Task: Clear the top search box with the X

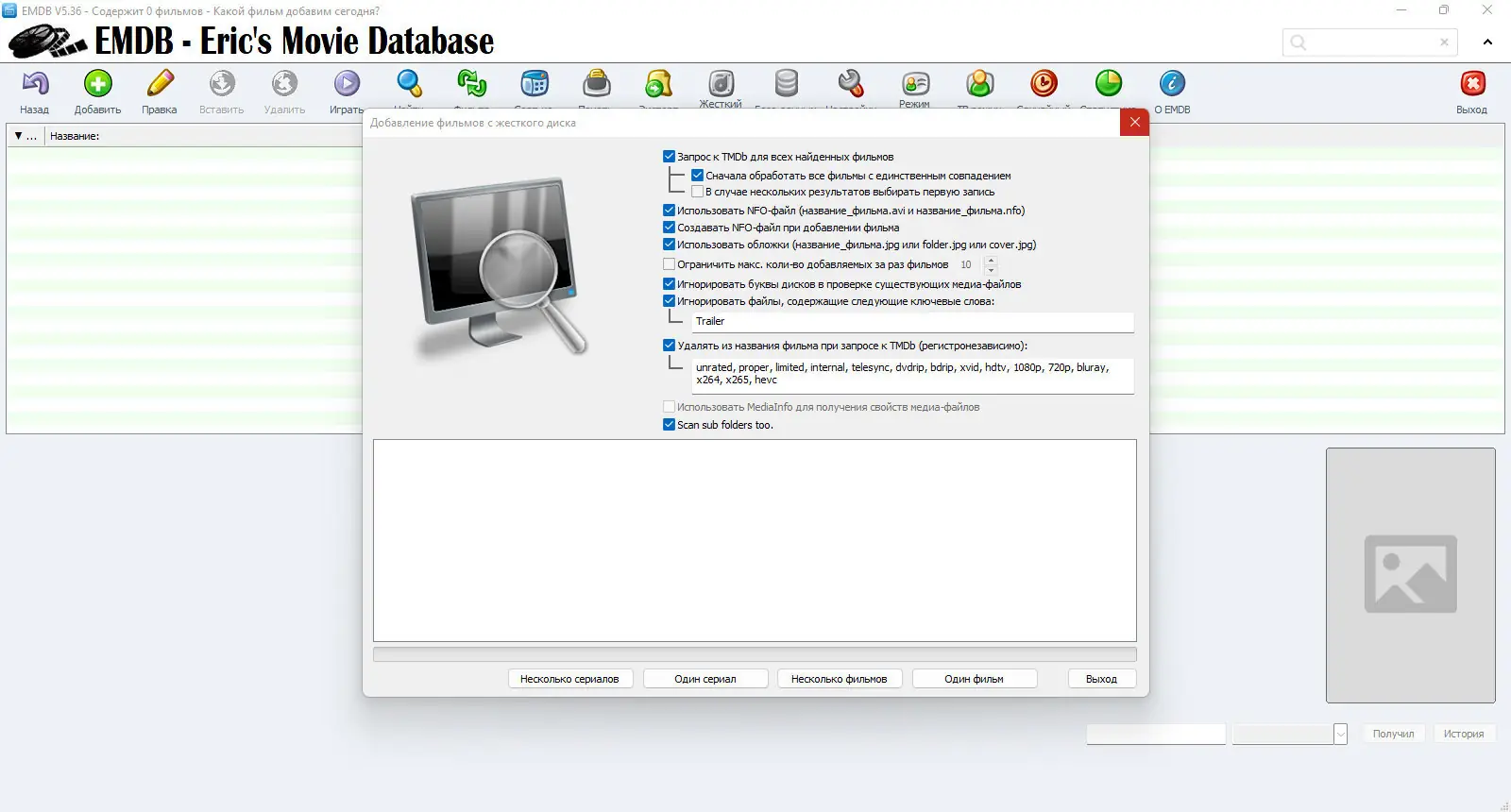Action: tap(1444, 42)
